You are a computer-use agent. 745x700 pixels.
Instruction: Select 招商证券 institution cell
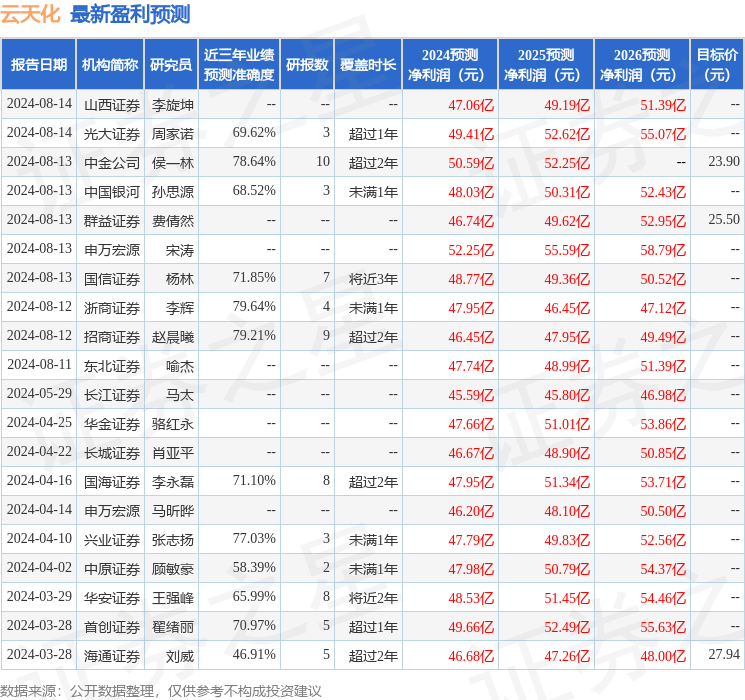112,337
